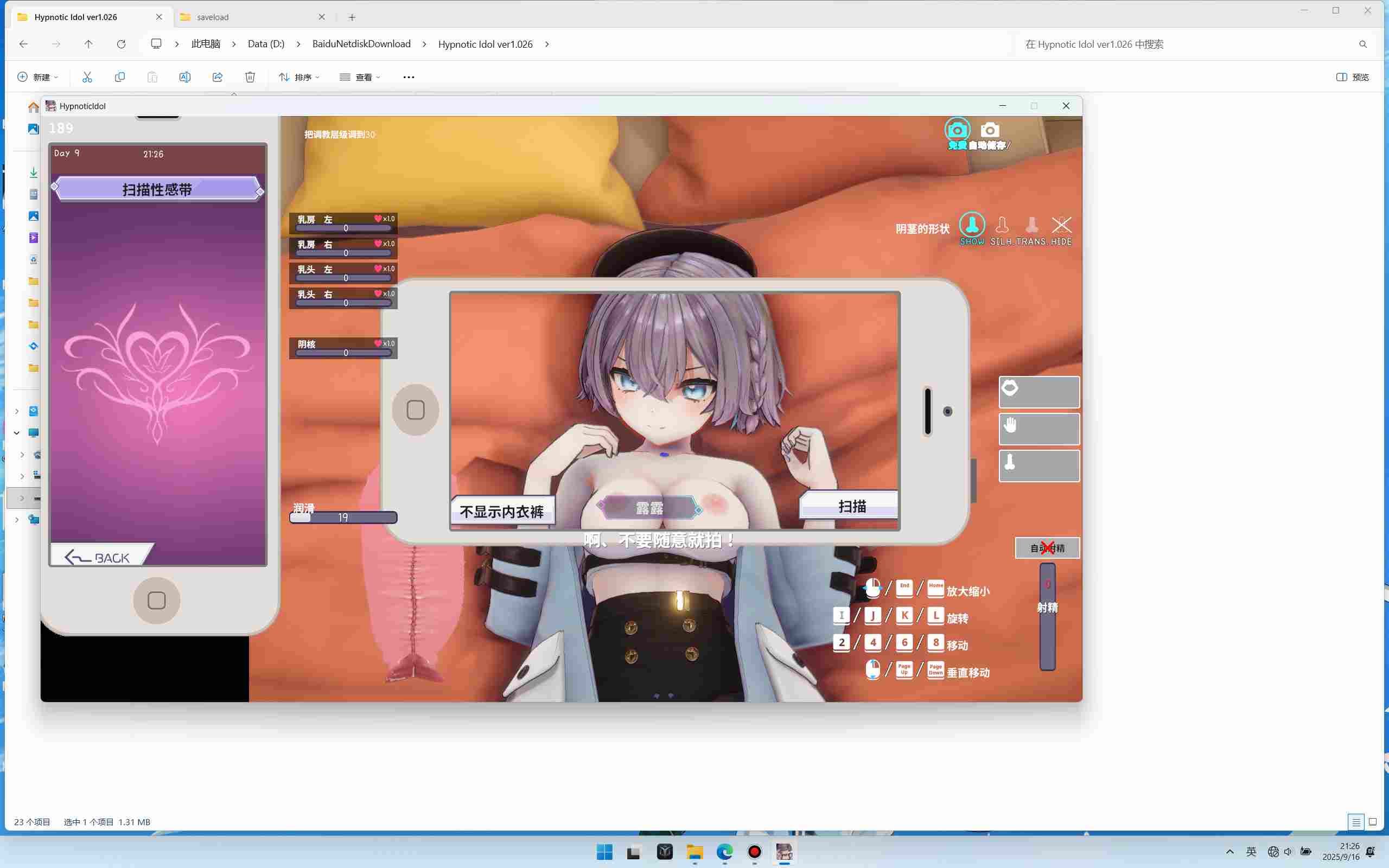
Task: Click Data (D:) in the breadcrumb
Action: 266,44
